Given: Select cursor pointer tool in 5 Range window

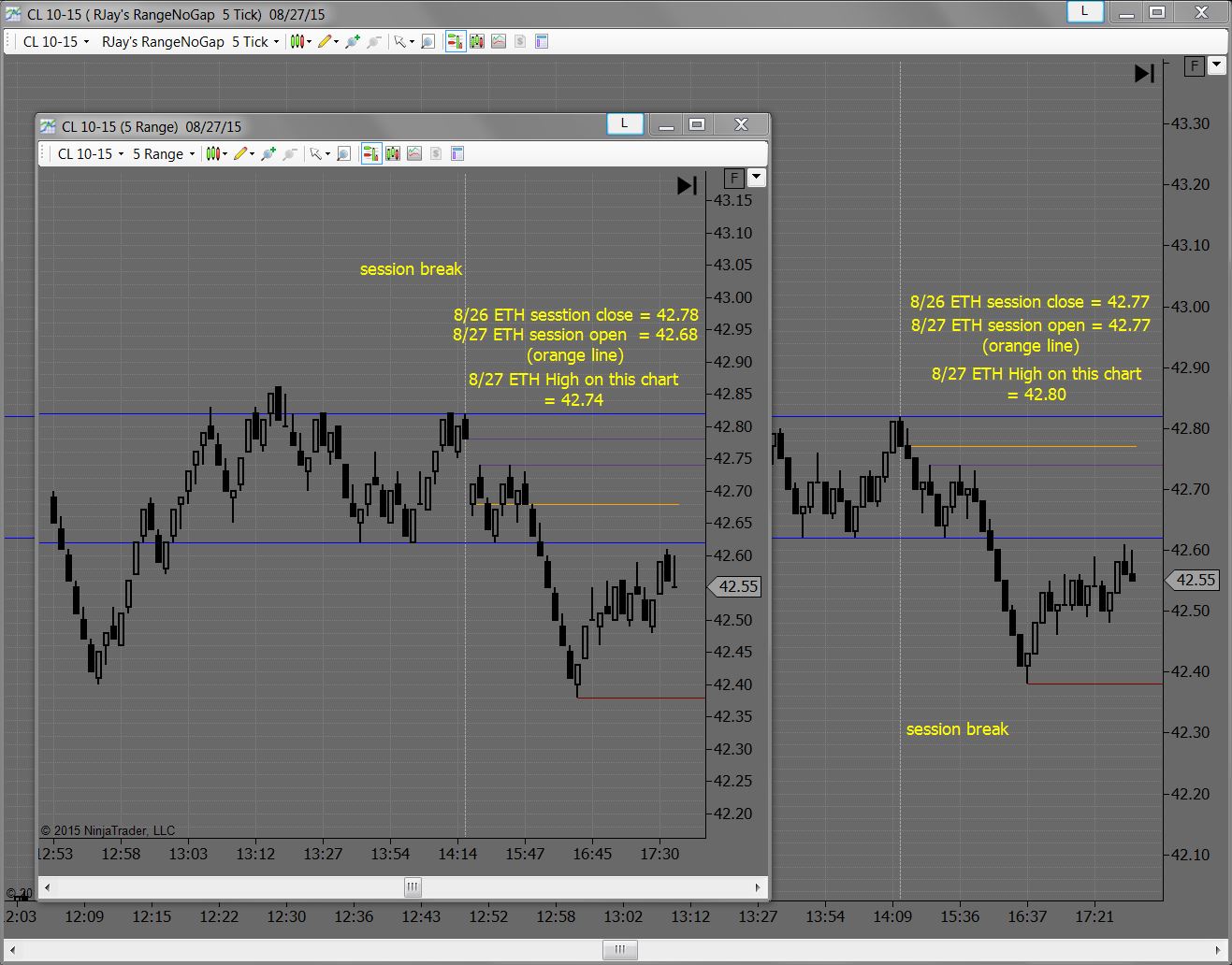Looking at the screenshot, I should [x=315, y=153].
